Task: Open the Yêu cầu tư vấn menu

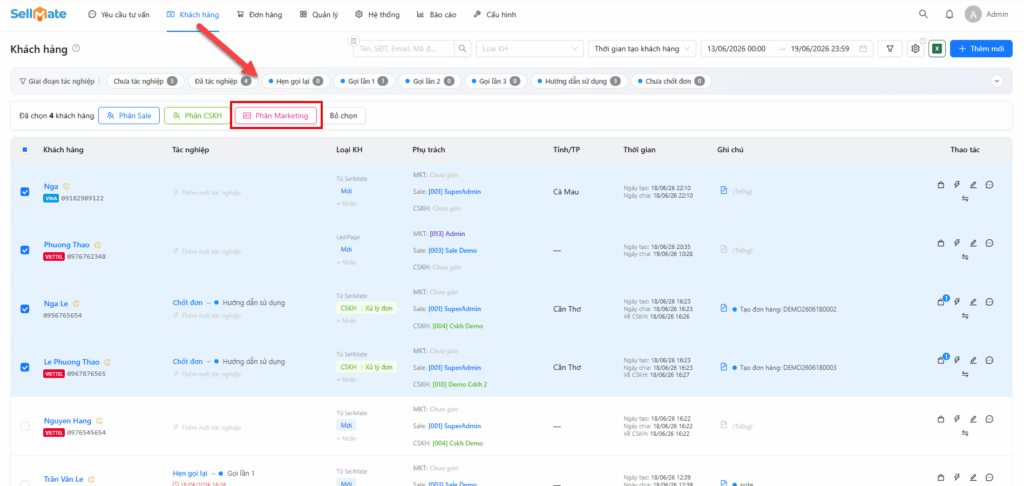Action: coord(118,14)
